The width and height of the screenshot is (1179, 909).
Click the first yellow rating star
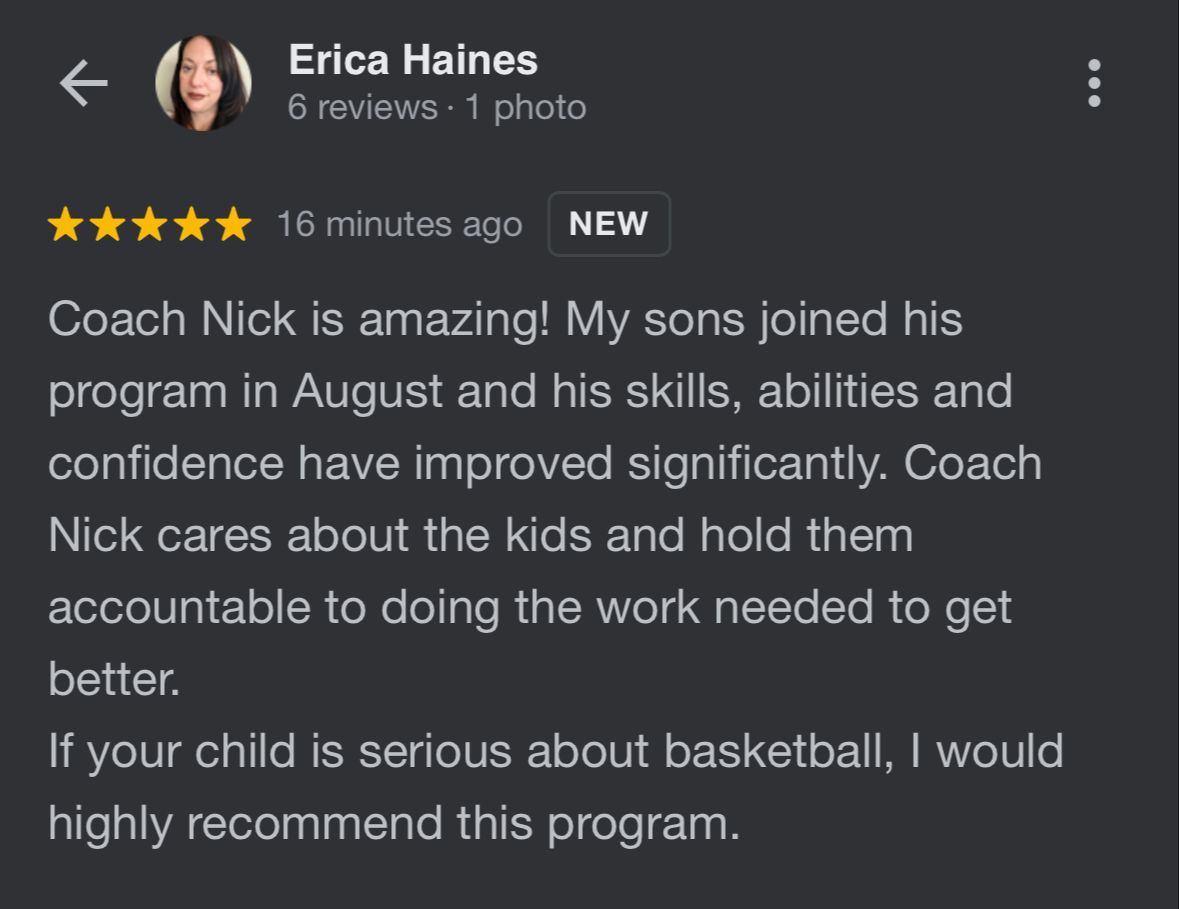point(65,225)
